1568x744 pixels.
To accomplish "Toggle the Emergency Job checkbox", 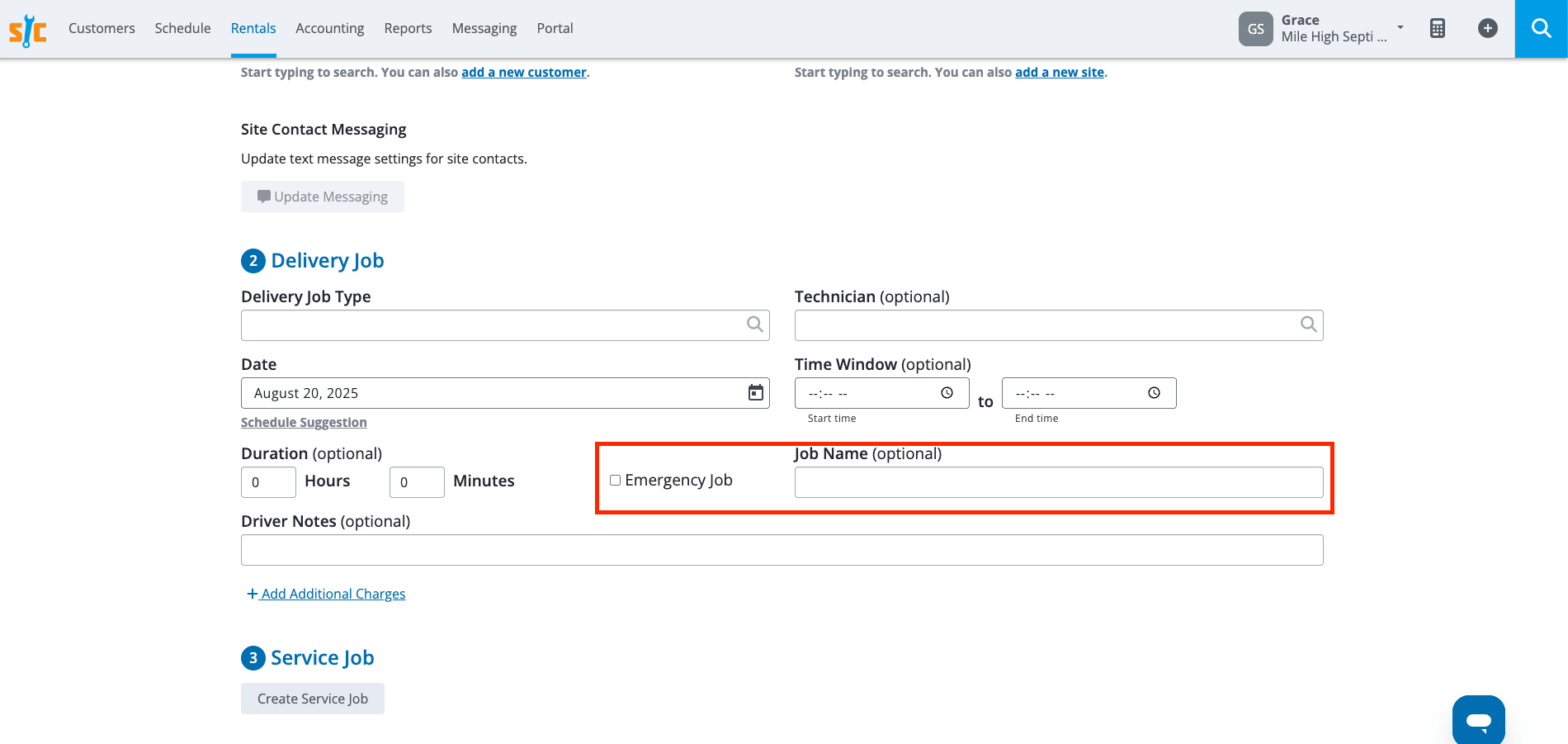I will click(x=615, y=481).
